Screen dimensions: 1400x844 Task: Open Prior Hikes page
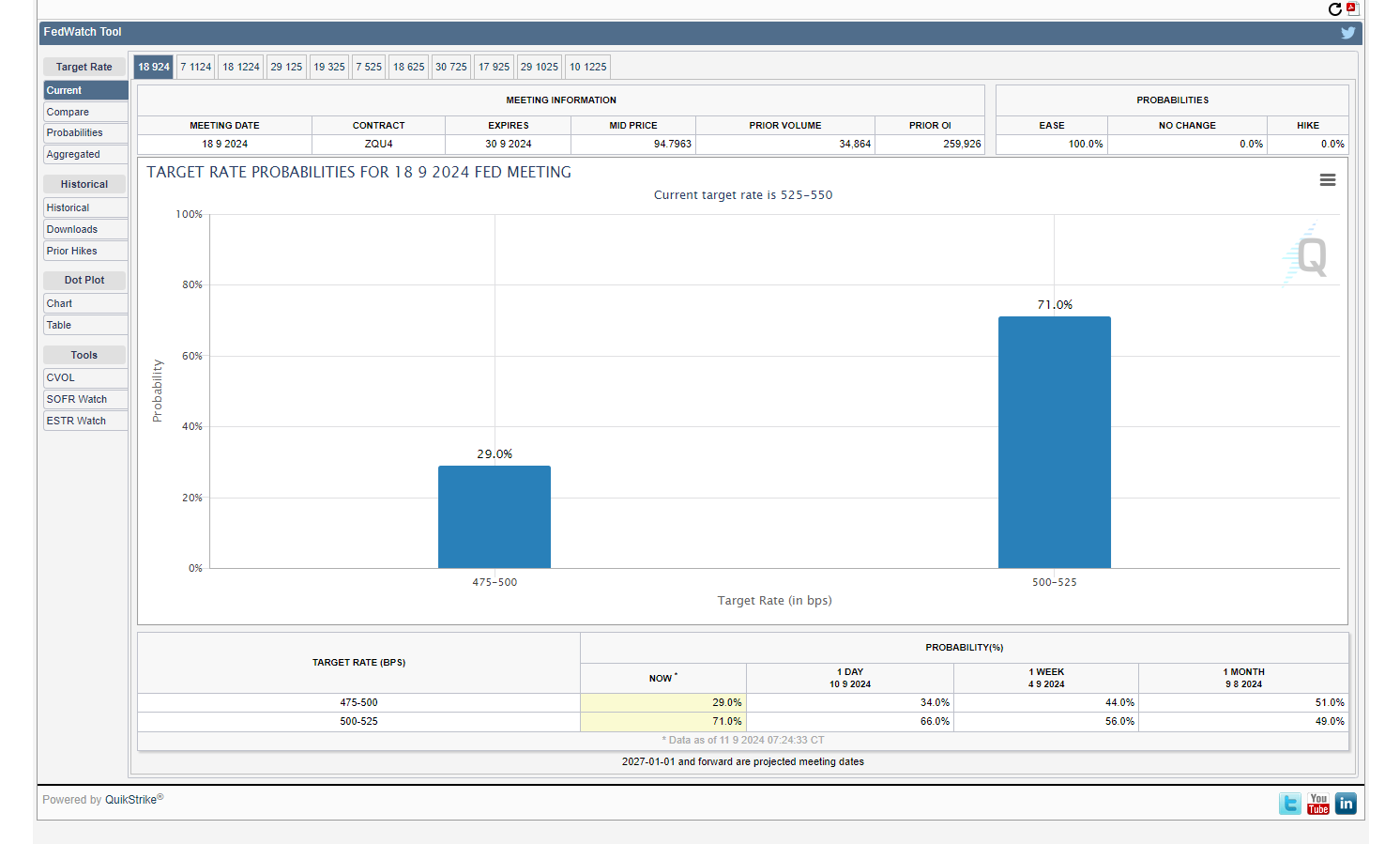(x=84, y=251)
